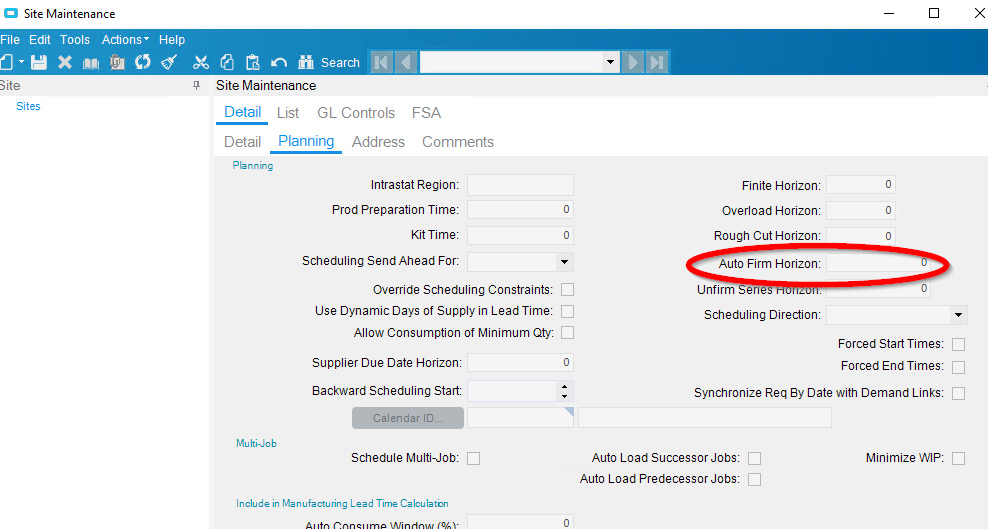The width and height of the screenshot is (988, 529).
Task: Enable Minimize WIP checkbox
Action: [x=958, y=458]
